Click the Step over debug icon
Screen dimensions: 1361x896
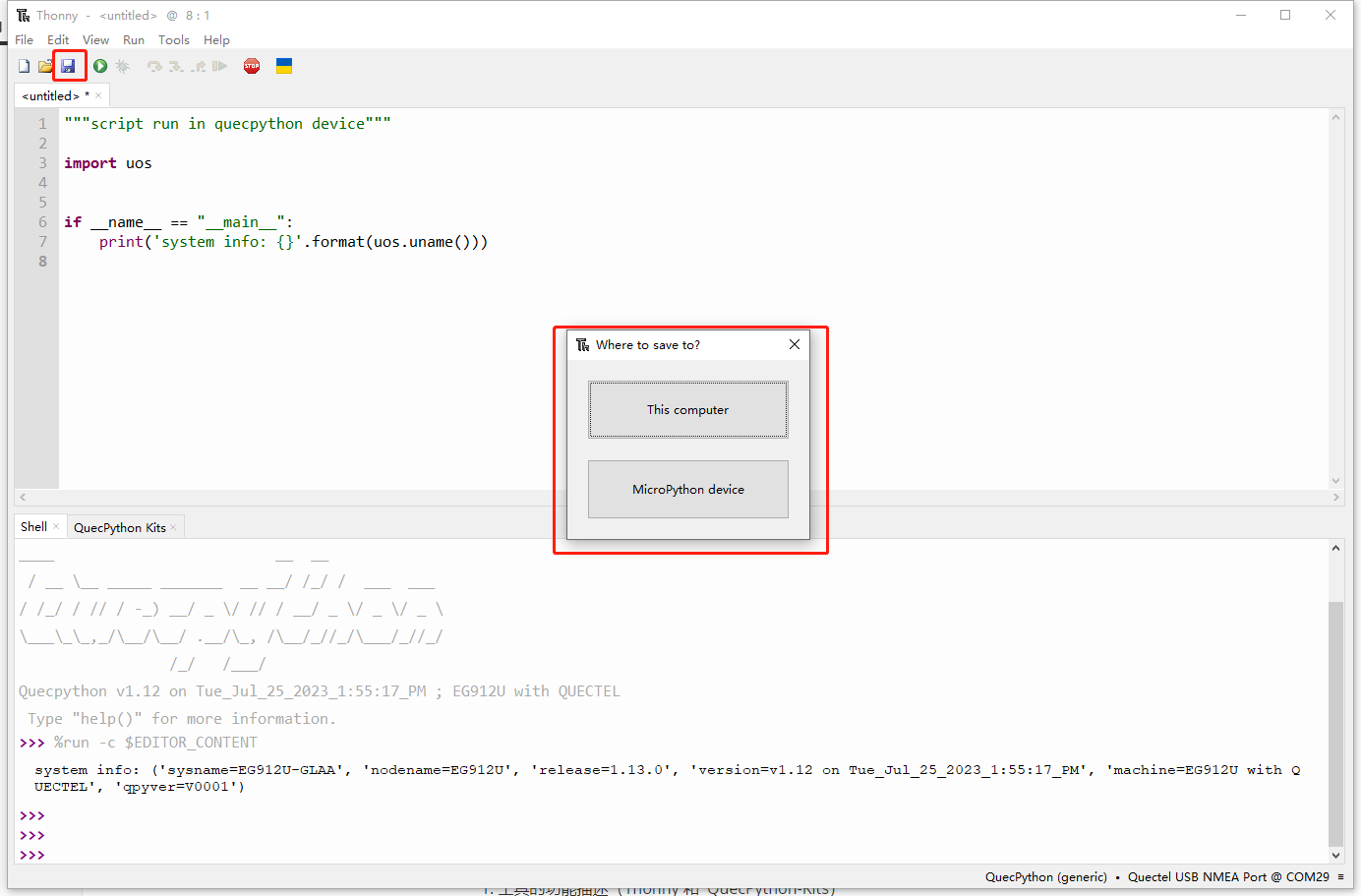[x=154, y=66]
